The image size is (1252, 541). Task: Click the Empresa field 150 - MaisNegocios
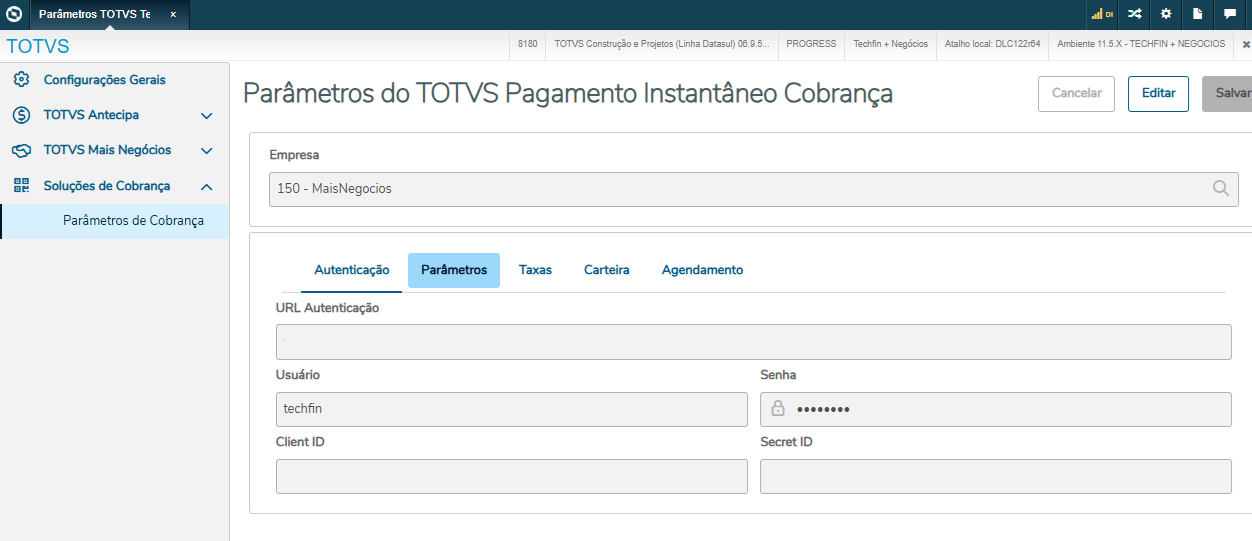[x=754, y=188]
